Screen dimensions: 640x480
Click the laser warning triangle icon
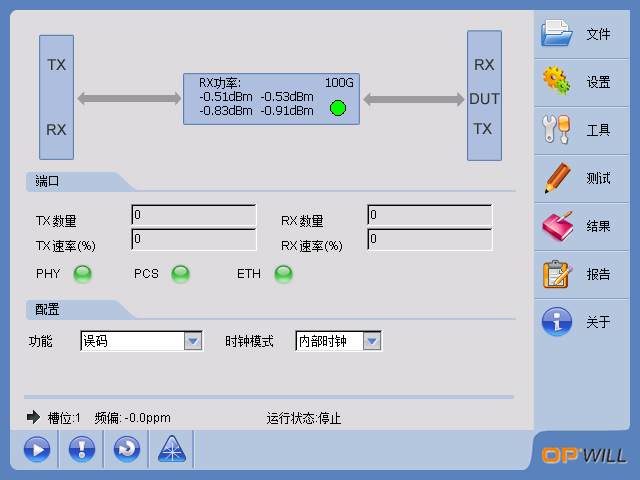coord(171,449)
